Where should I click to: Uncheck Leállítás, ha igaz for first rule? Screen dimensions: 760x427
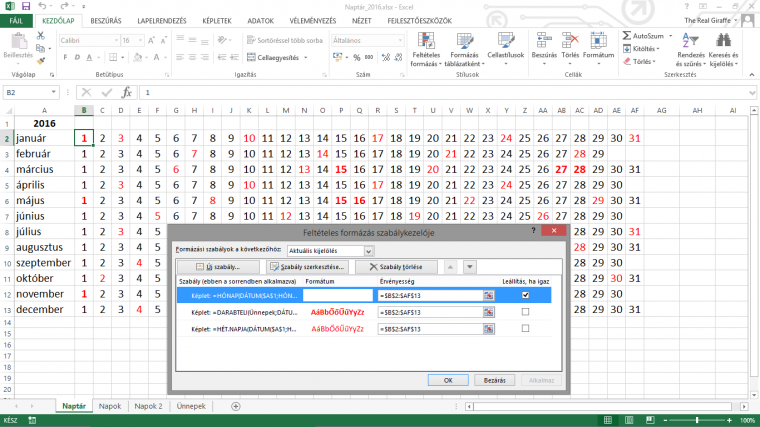pyautogui.click(x=525, y=295)
